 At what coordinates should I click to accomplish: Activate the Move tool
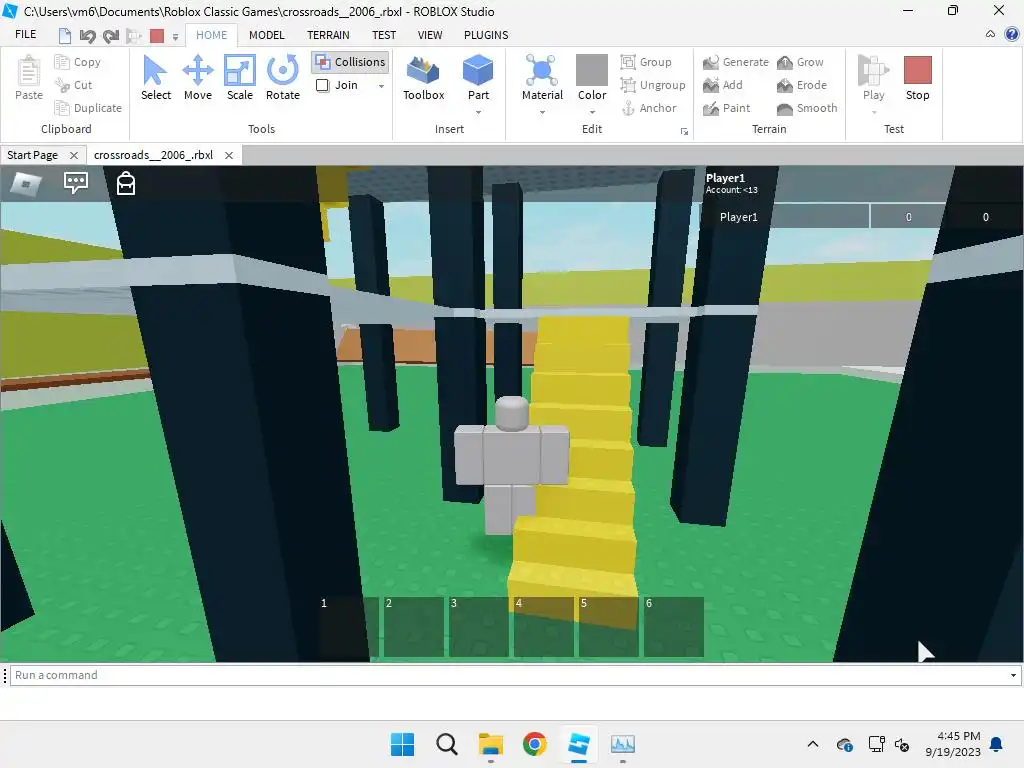pyautogui.click(x=197, y=78)
